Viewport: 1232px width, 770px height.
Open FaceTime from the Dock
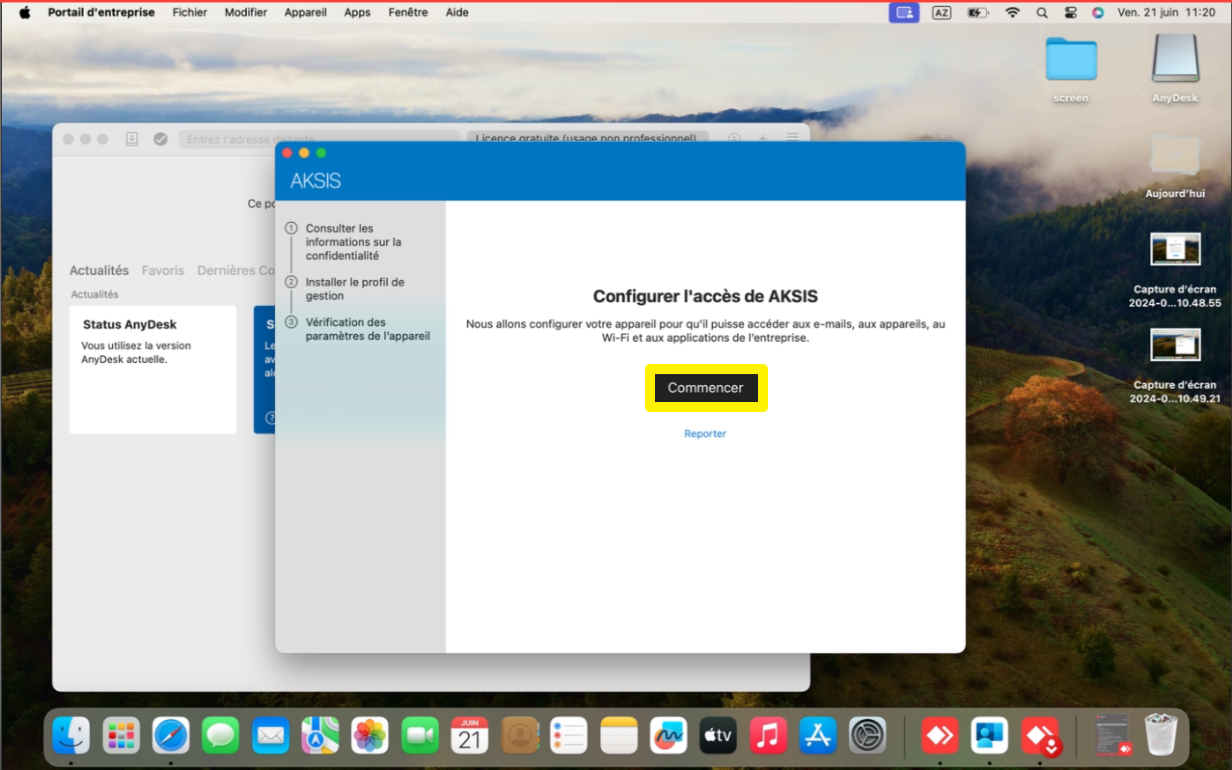pyautogui.click(x=420, y=736)
